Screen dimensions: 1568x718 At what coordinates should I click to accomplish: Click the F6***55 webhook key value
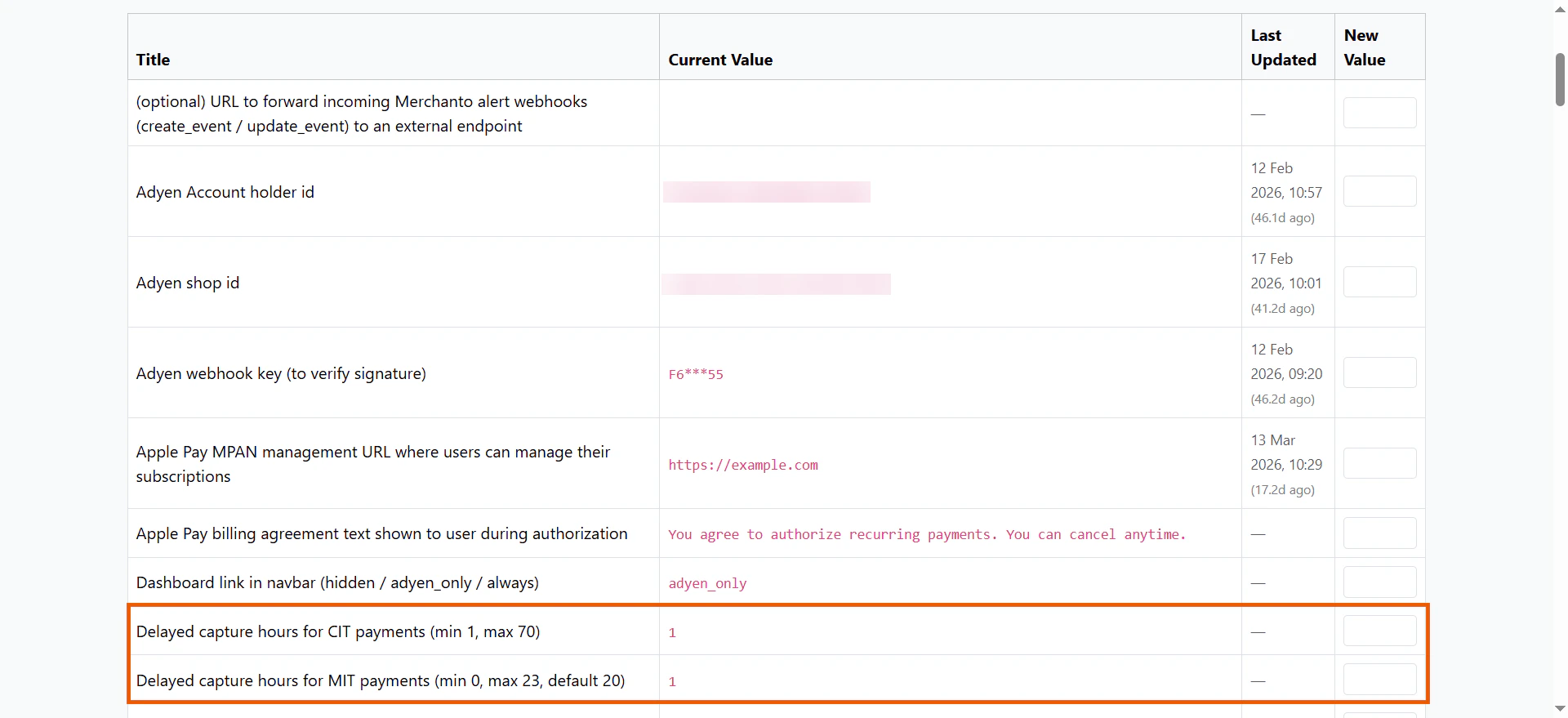coord(696,374)
